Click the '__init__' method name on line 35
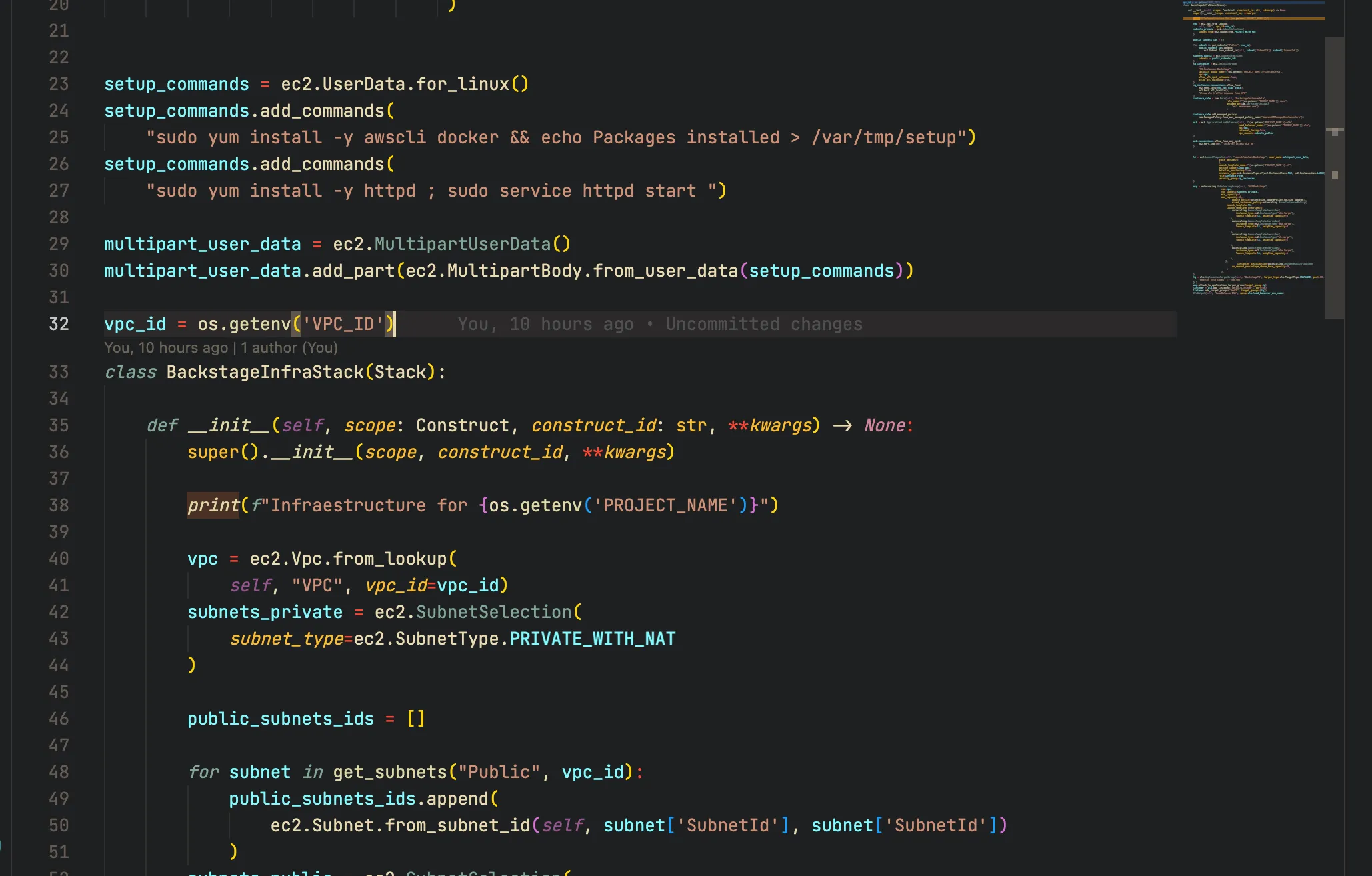Viewport: 1372px width, 876px height. pyautogui.click(x=228, y=426)
